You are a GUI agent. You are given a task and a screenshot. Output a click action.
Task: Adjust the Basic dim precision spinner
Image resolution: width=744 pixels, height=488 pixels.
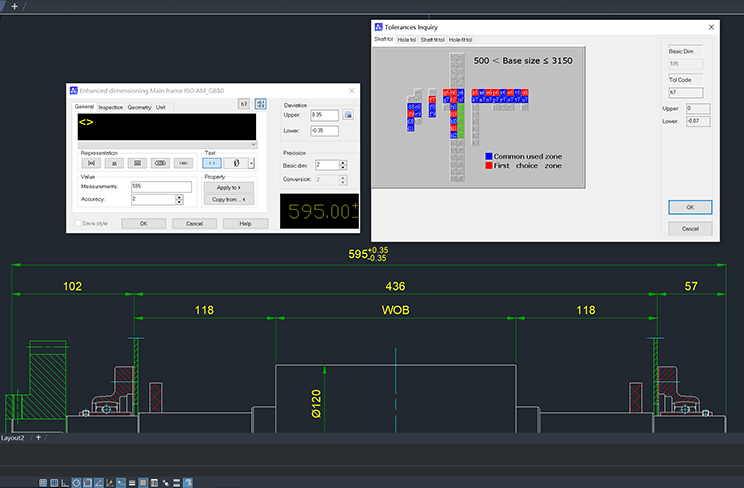pyautogui.click(x=342, y=165)
